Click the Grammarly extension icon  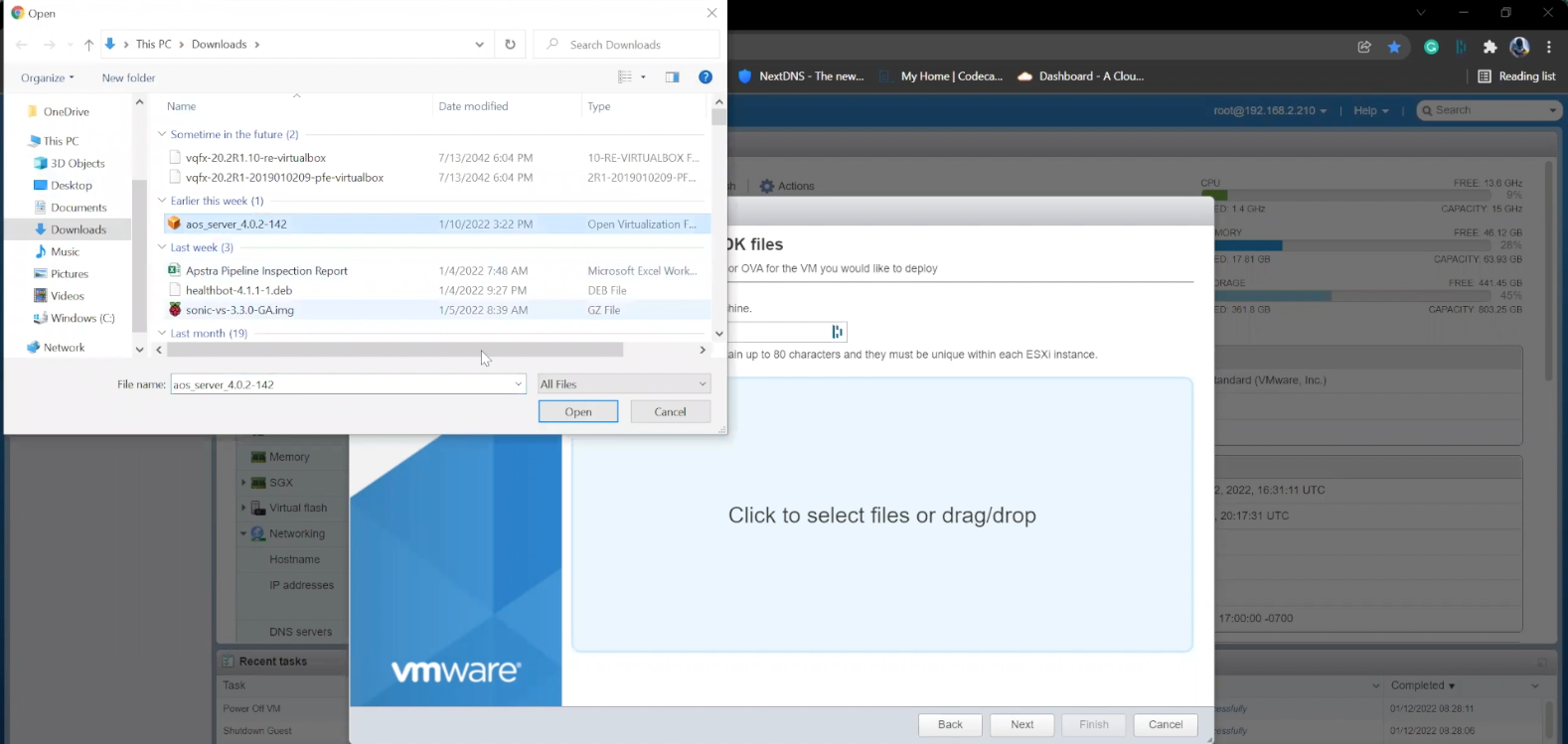[x=1432, y=47]
